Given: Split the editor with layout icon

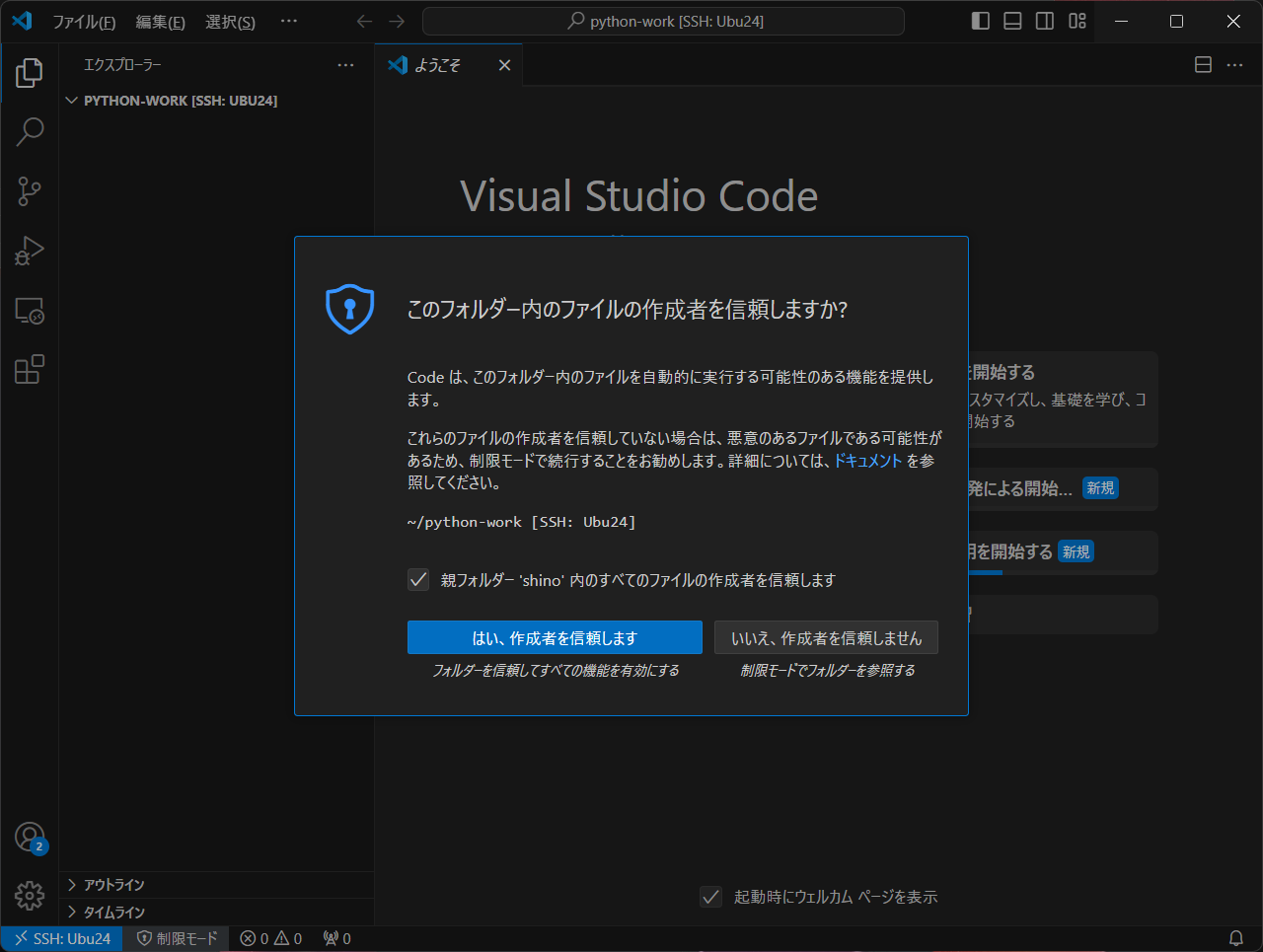Looking at the screenshot, I should tap(1203, 65).
